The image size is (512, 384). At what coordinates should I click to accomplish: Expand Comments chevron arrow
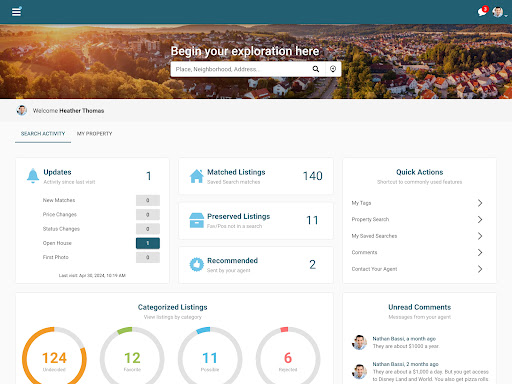click(x=480, y=252)
